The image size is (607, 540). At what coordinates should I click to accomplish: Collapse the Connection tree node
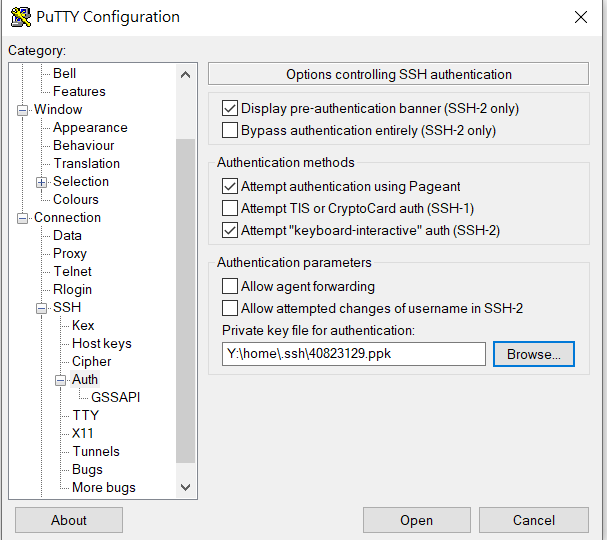tap(23, 218)
